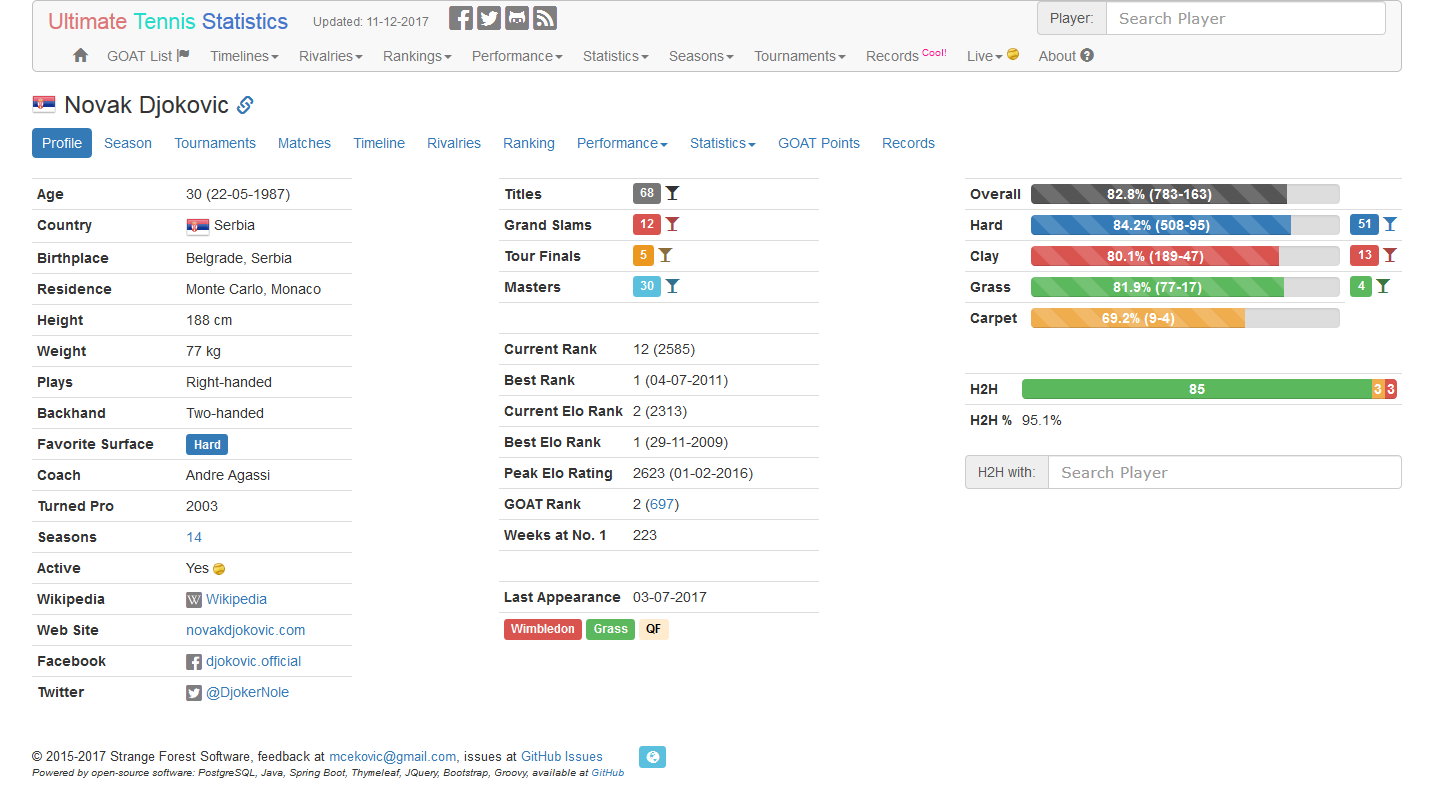This screenshot has width=1434, height=799.
Task: Click the GOAT points link 697
Action: [663, 505]
